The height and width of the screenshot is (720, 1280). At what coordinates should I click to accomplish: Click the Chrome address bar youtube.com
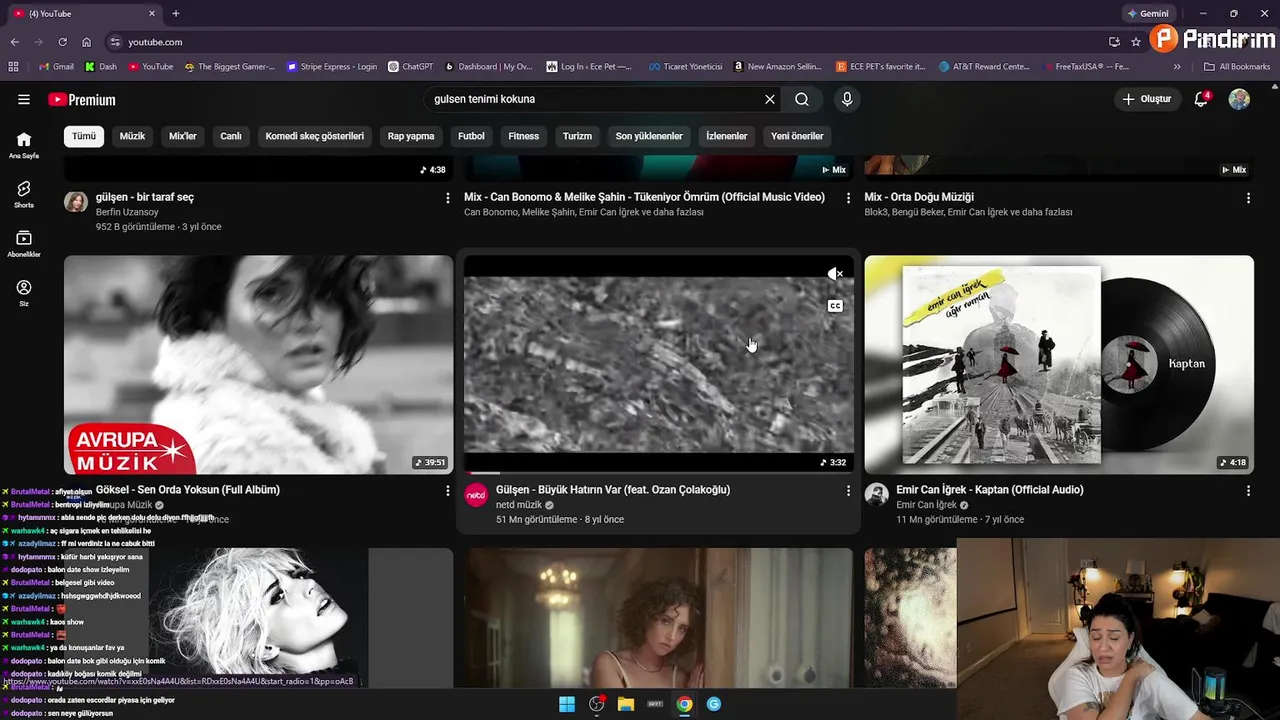[x=155, y=42]
